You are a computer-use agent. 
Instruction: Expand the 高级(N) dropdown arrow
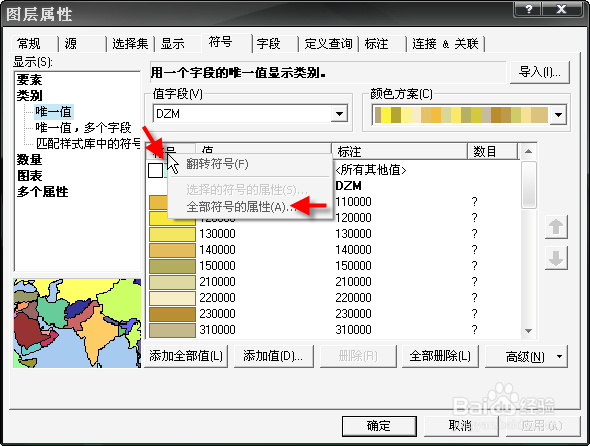click(559, 356)
